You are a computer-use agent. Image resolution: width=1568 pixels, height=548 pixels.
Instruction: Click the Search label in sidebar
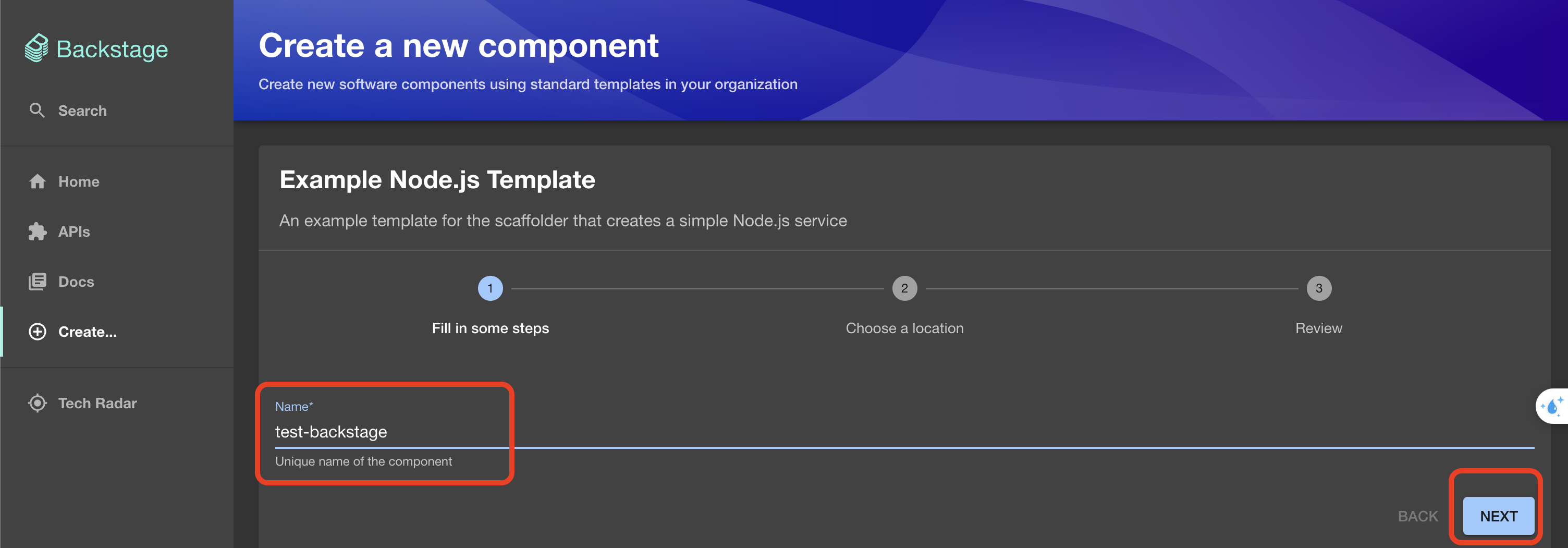(x=82, y=111)
